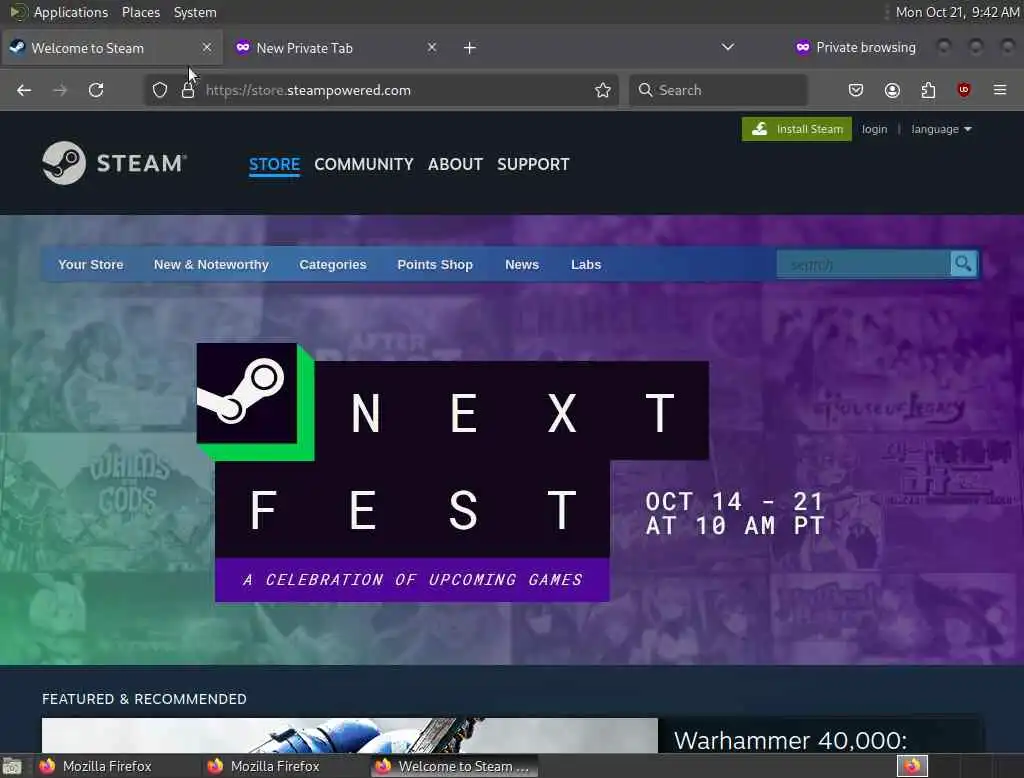The image size is (1024, 778).
Task: Click the Install Steam button
Action: tap(796, 129)
